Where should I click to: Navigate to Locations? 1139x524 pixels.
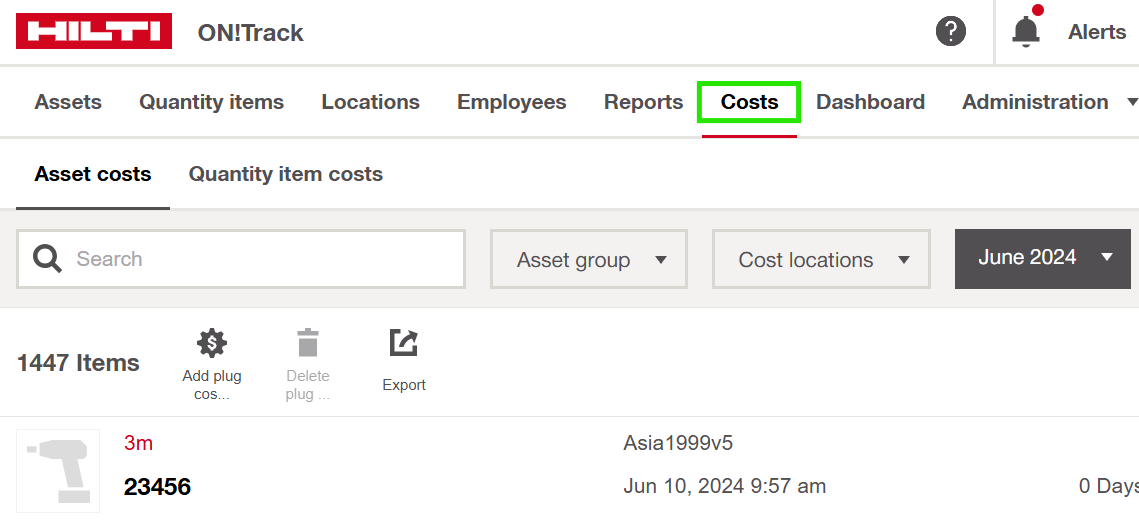click(x=370, y=102)
